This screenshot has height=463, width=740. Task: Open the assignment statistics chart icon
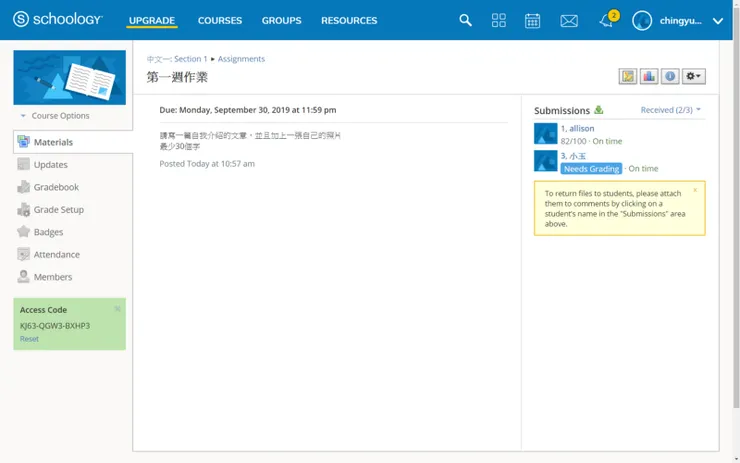pyautogui.click(x=649, y=76)
